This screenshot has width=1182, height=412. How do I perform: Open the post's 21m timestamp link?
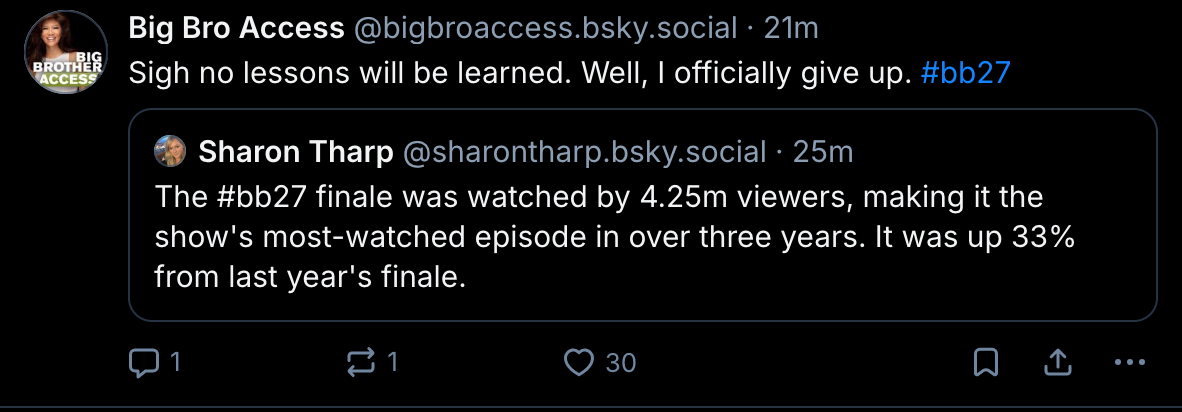790,29
